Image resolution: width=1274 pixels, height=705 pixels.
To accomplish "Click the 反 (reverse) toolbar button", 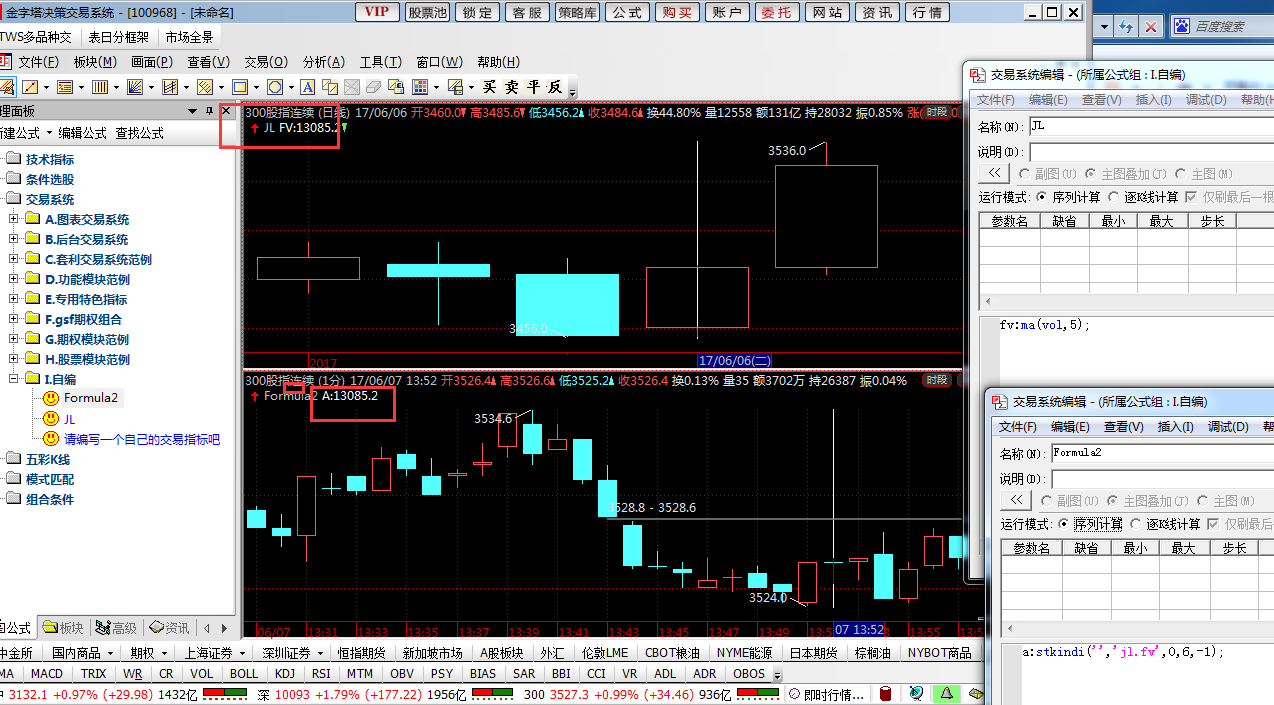I will coord(555,87).
